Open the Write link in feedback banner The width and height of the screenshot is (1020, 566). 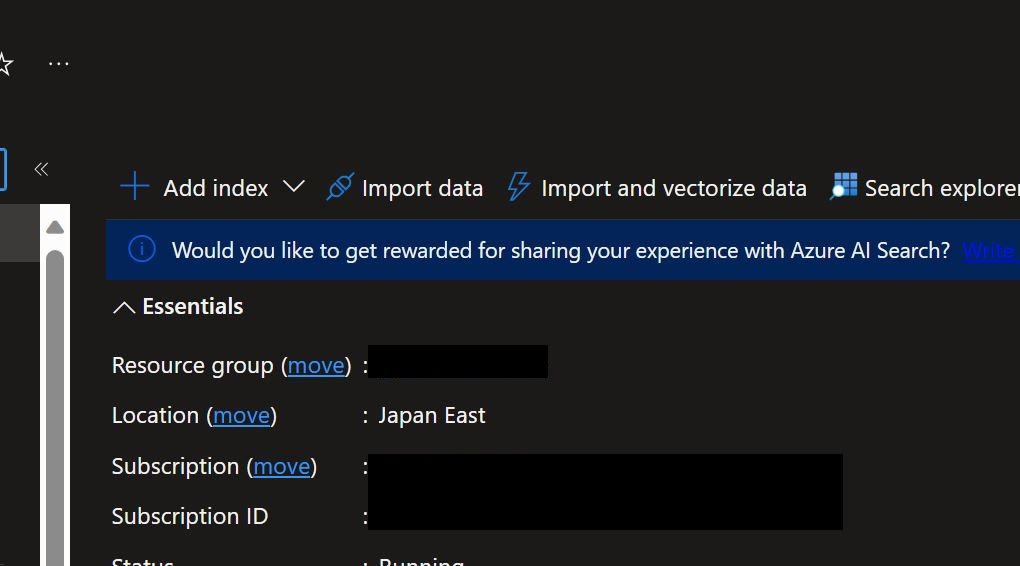coord(990,250)
